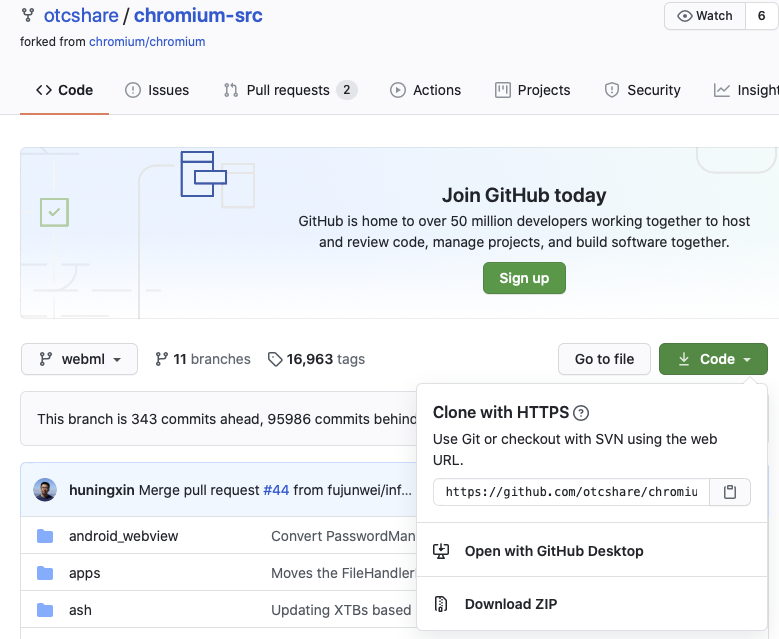The image size is (779, 639).
Task: Click the folder icon for the ash directory
Action: (45, 610)
